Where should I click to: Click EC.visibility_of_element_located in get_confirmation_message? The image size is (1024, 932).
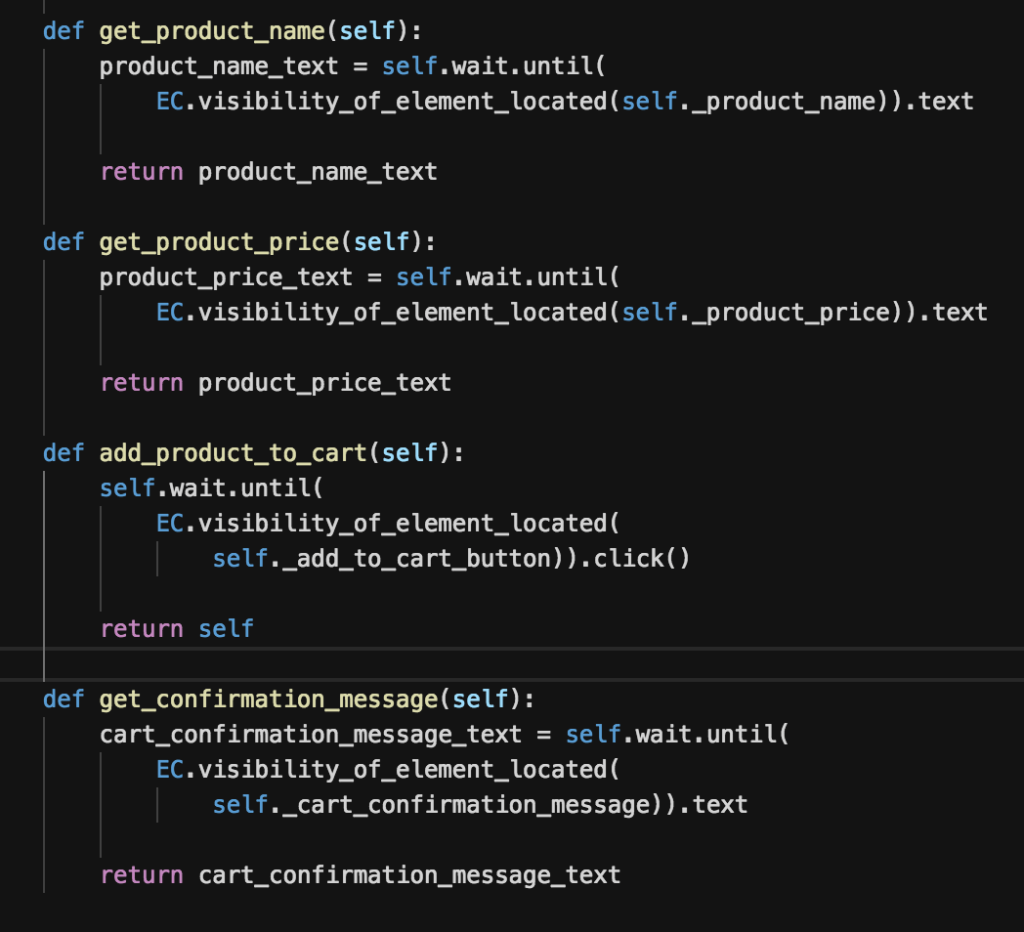(x=381, y=769)
